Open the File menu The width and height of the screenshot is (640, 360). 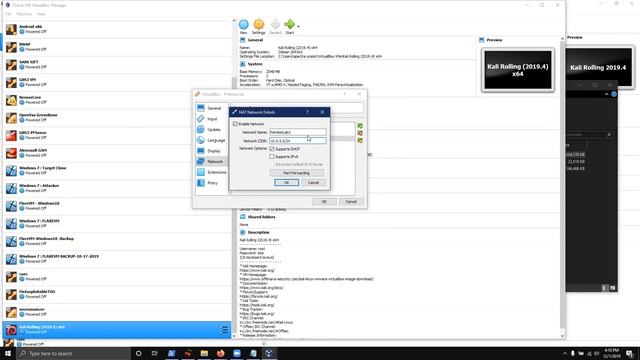(x=8, y=14)
